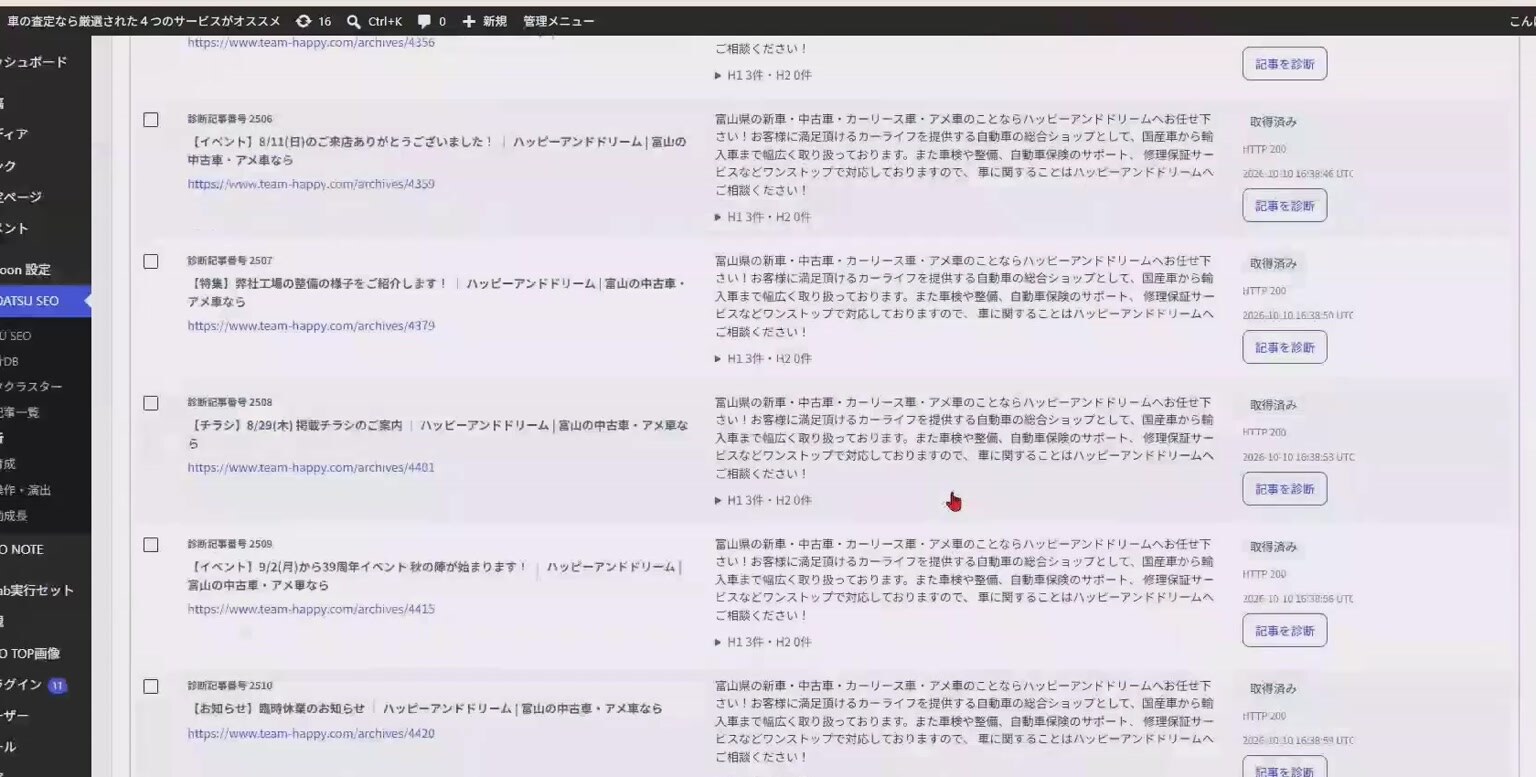Open link team-happy.com/archives/4359

click(311, 184)
